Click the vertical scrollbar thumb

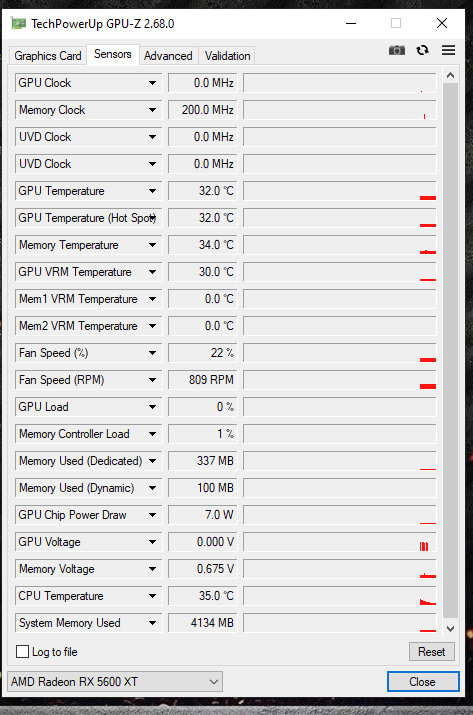pos(450,351)
